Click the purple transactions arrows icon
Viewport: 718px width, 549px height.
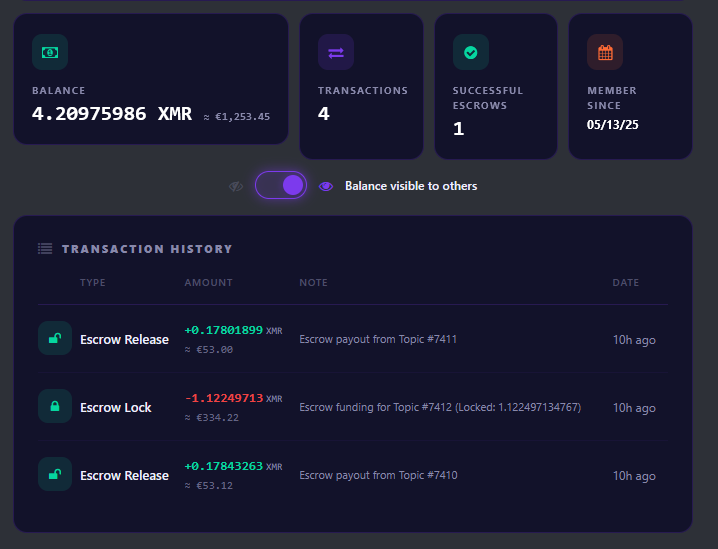(336, 52)
